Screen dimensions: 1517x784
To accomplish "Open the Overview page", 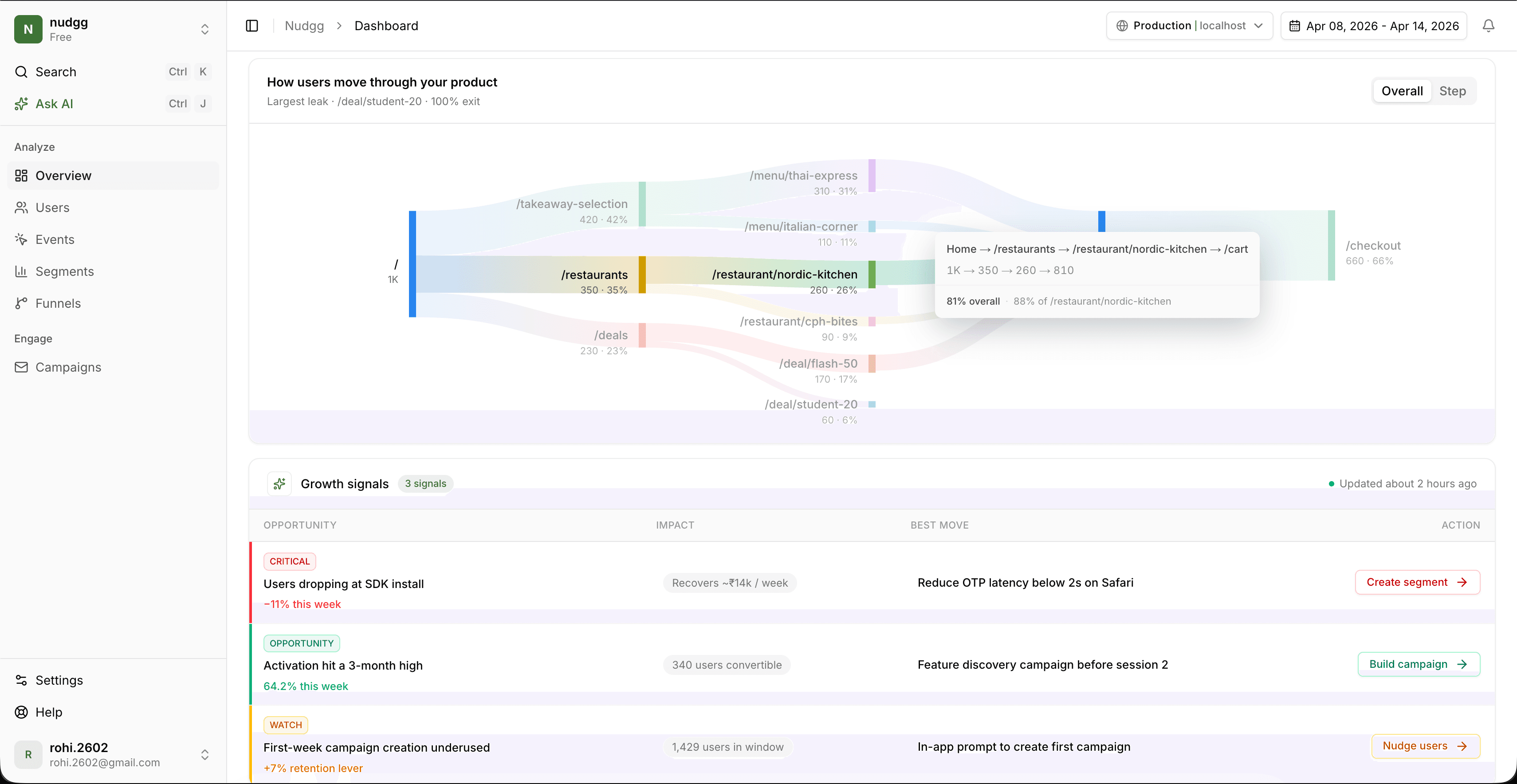I will point(113,176).
